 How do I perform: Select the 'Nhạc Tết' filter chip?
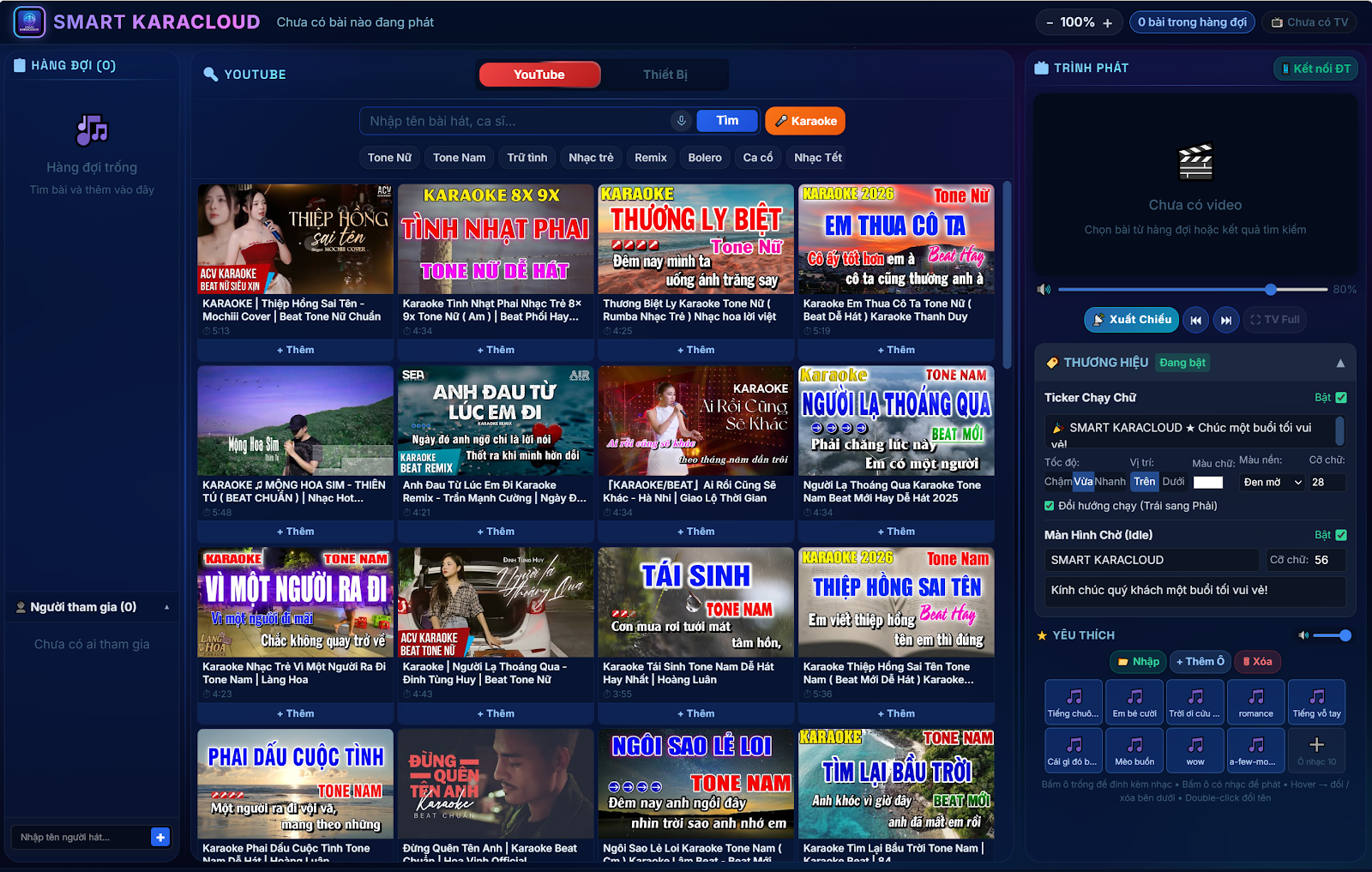point(818,158)
